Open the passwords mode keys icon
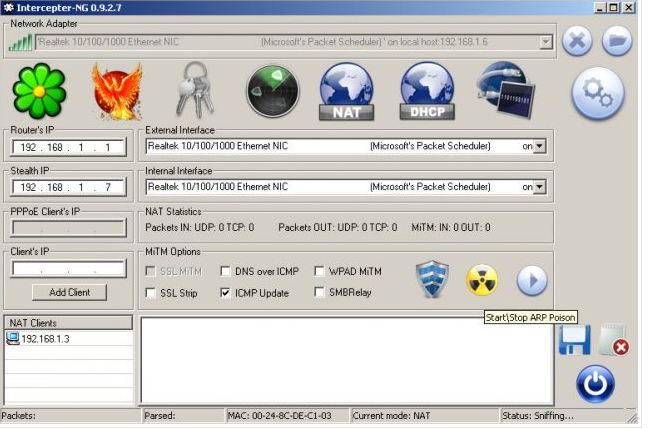The height and width of the screenshot is (429, 648). tap(195, 91)
